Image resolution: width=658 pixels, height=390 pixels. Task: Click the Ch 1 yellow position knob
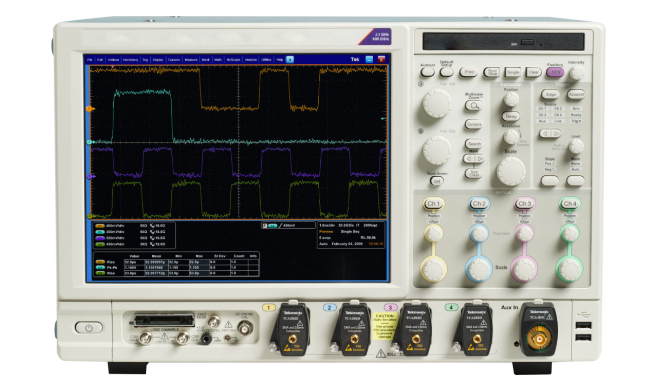(433, 233)
